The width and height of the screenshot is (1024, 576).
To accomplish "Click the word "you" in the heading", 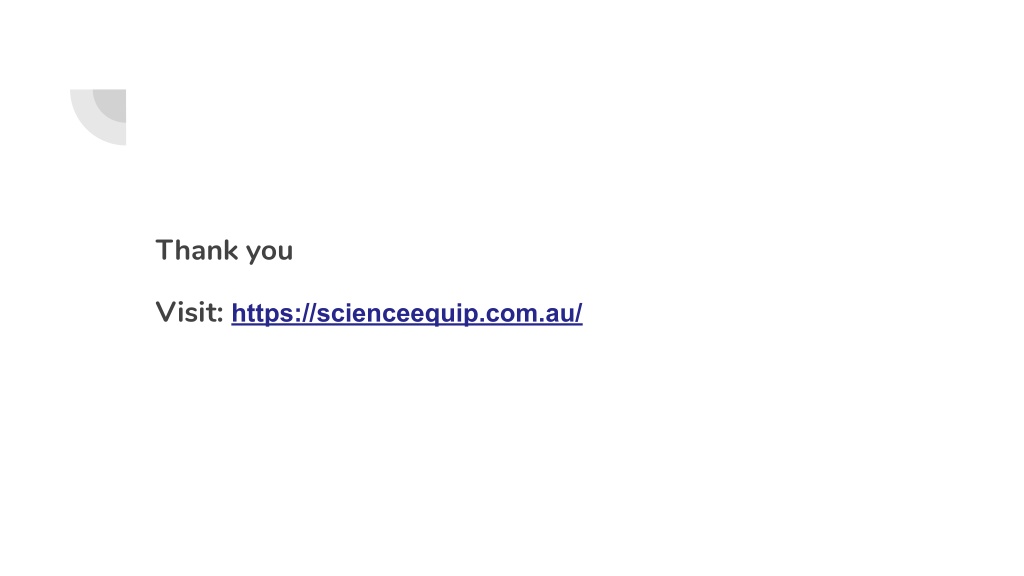I will (x=269, y=253).
